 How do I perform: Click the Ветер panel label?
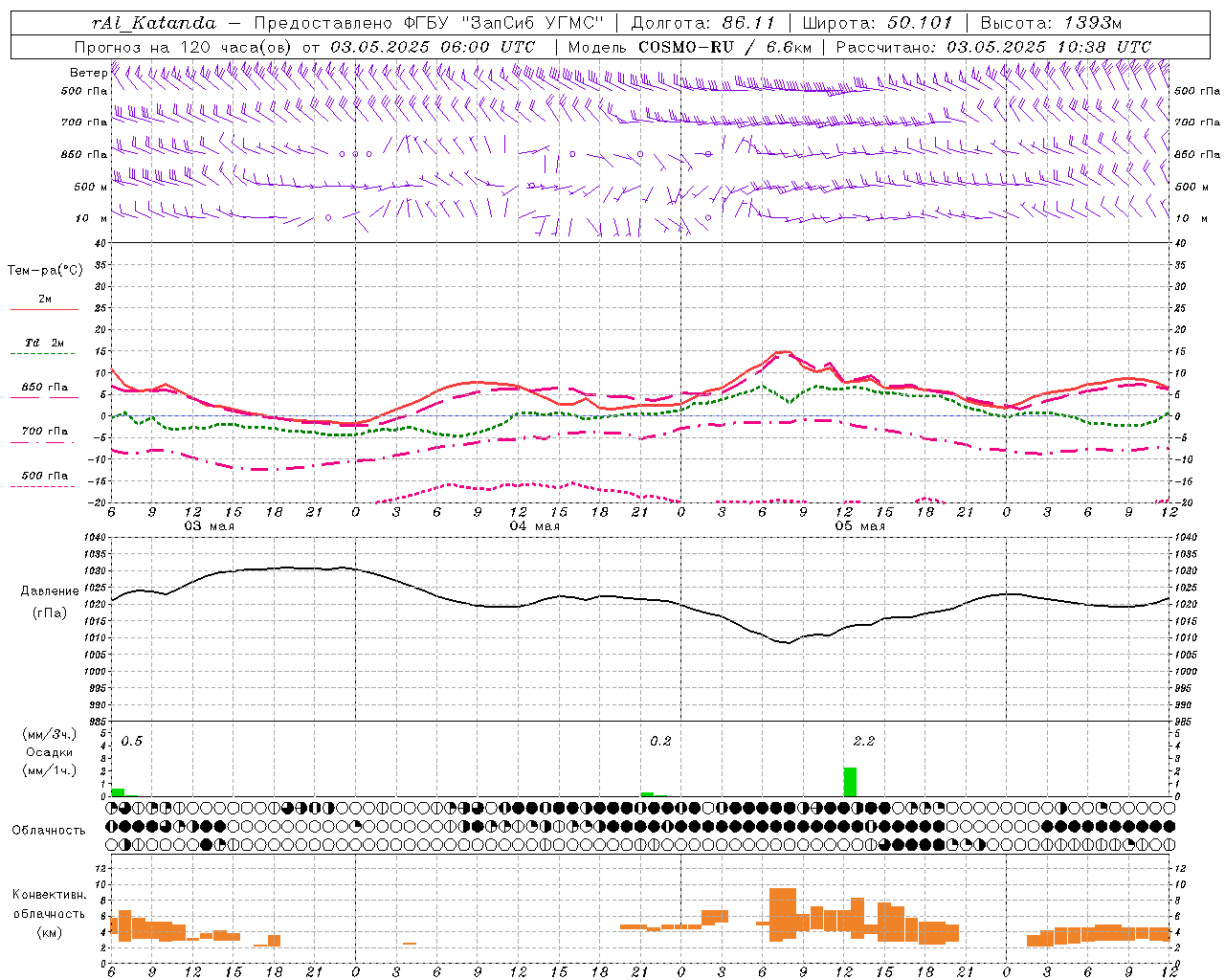pos(88,73)
